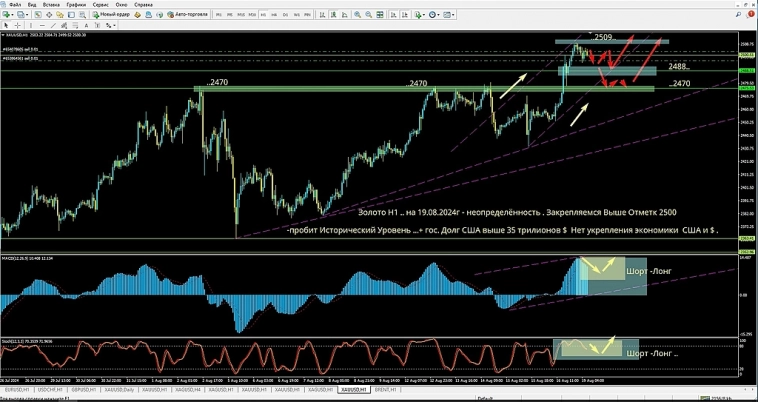Tile chart windows

[380, 14]
